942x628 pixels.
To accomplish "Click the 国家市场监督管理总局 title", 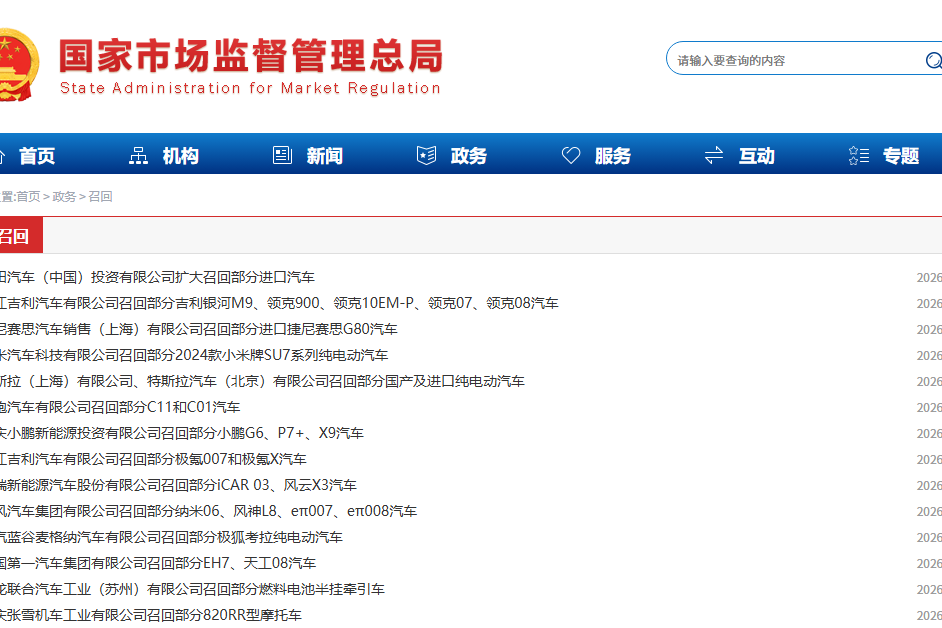I will coord(251,56).
